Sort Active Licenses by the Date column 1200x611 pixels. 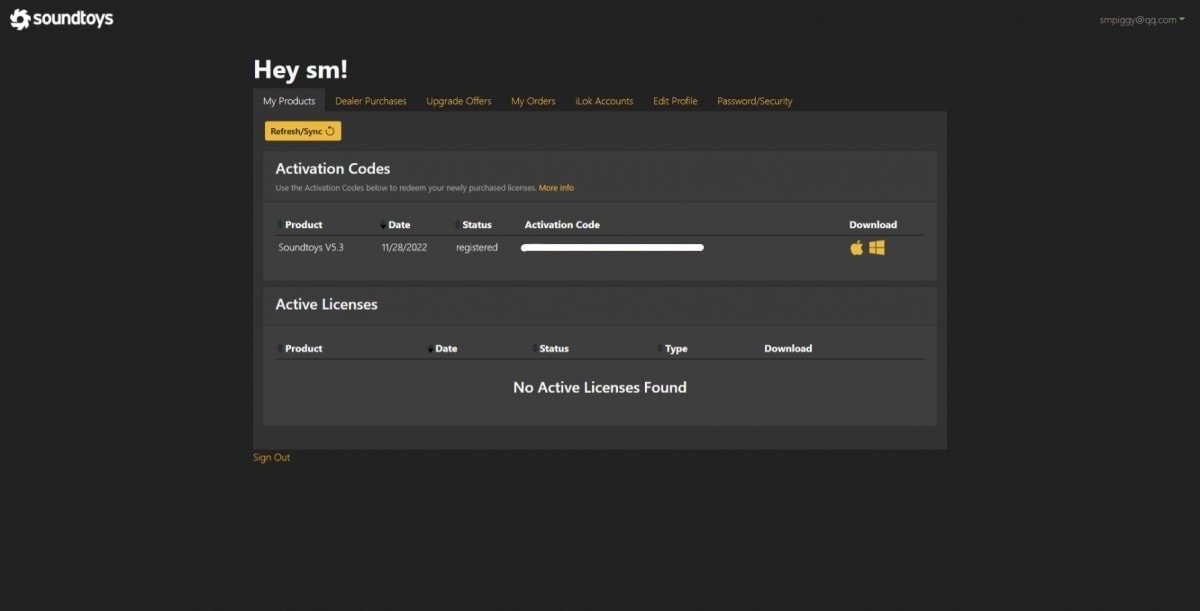coord(445,349)
